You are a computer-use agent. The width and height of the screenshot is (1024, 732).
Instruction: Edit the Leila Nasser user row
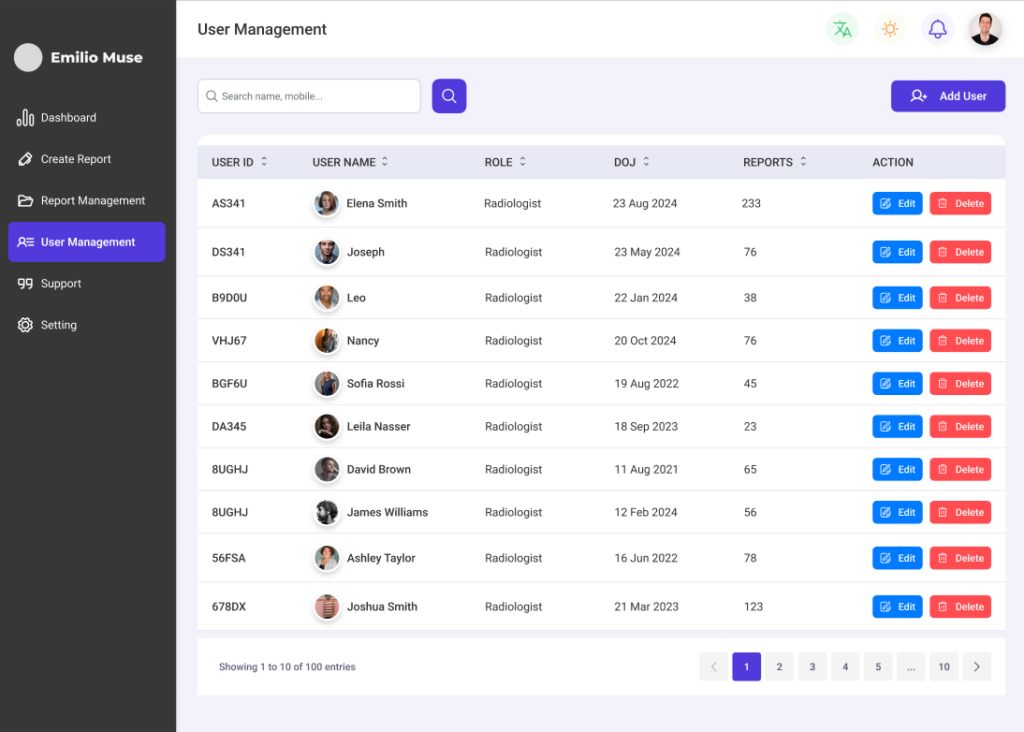[897, 426]
